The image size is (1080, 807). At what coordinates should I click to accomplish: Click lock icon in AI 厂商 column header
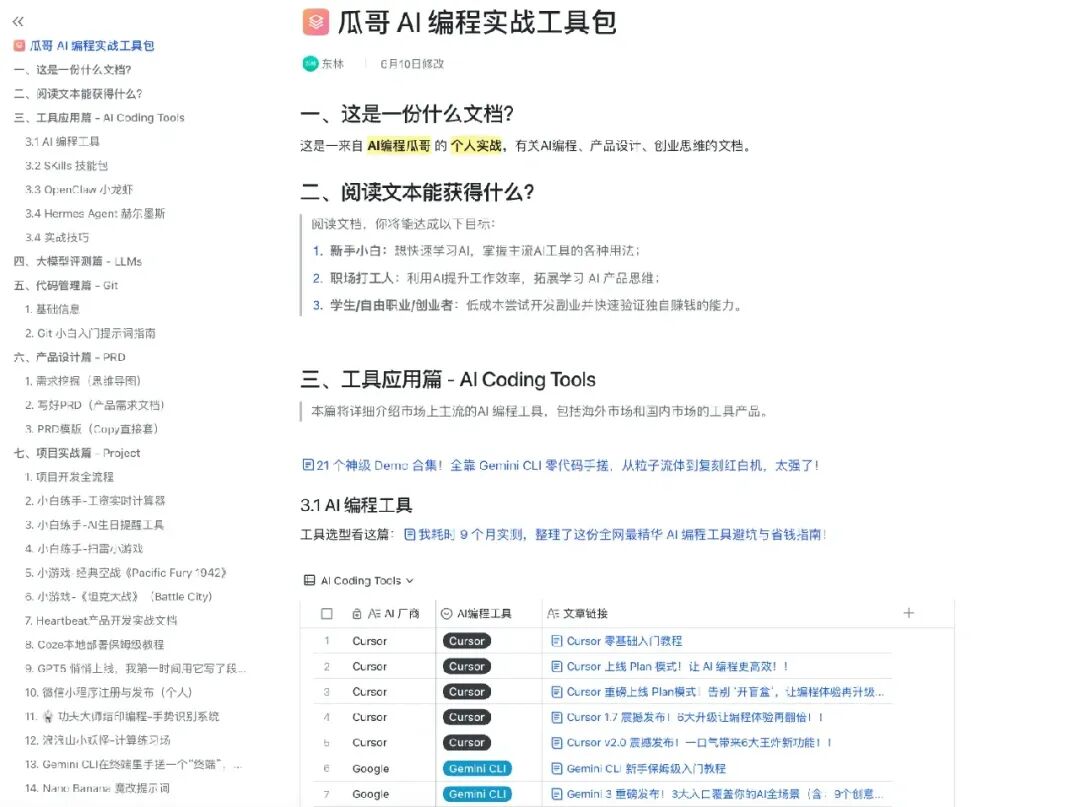click(x=356, y=614)
